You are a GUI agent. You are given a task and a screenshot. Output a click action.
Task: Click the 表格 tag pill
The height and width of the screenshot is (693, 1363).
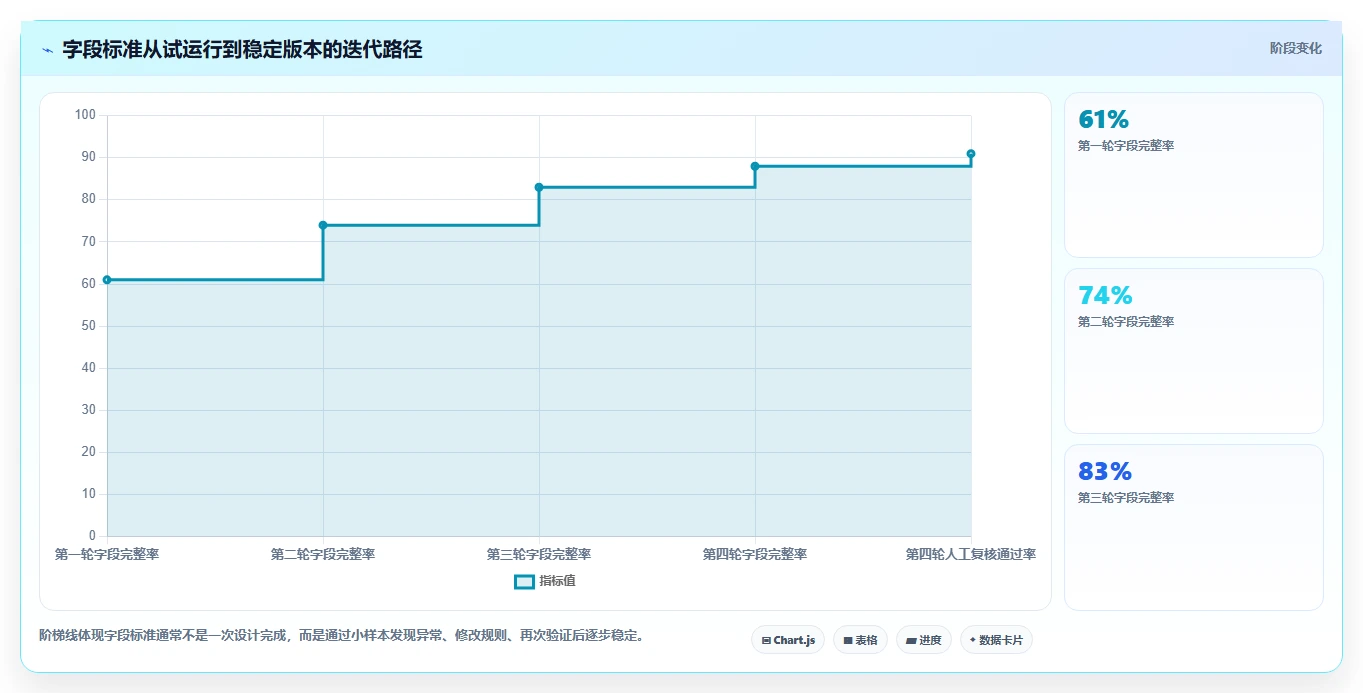click(860, 640)
